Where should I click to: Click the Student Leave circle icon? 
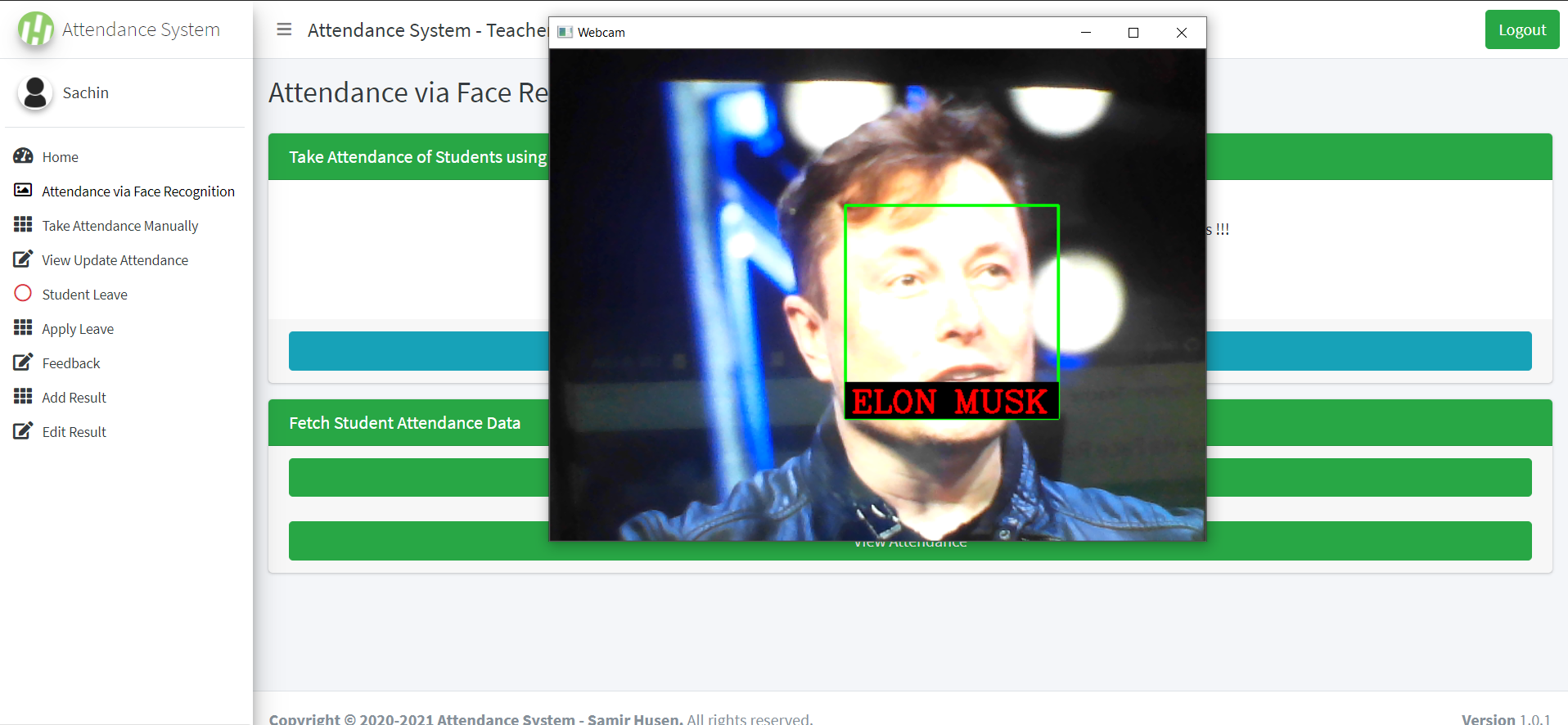23,293
